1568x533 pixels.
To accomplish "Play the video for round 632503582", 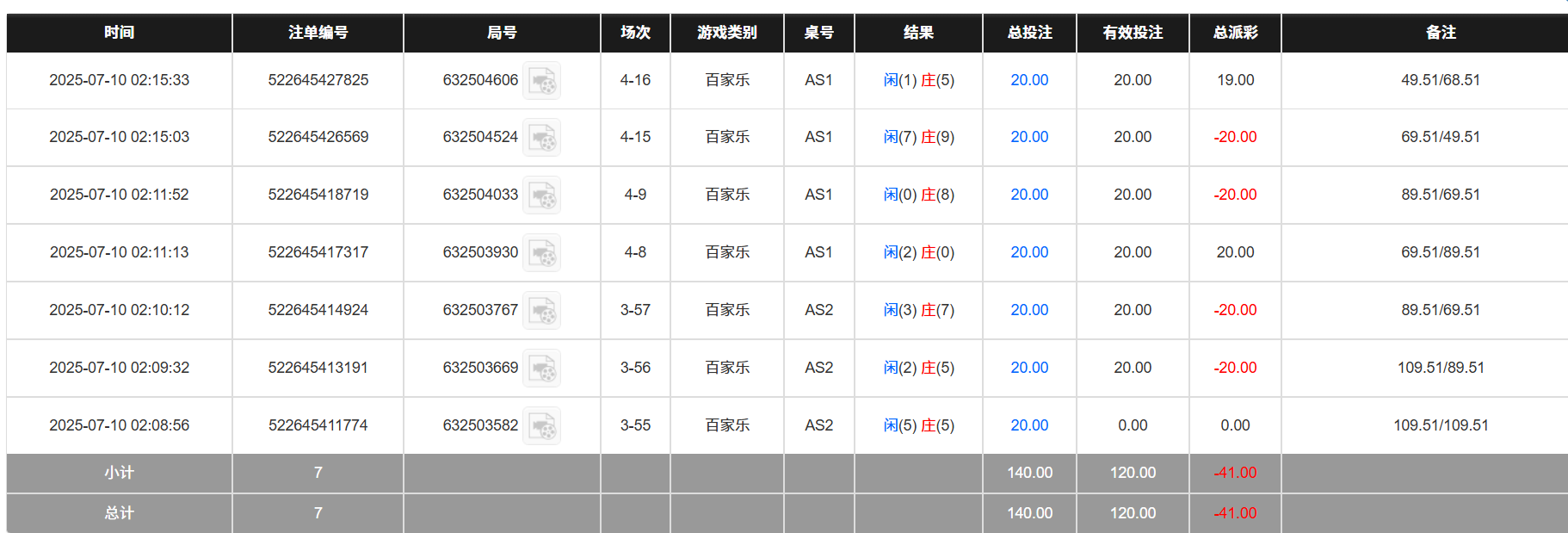I will click(x=541, y=425).
